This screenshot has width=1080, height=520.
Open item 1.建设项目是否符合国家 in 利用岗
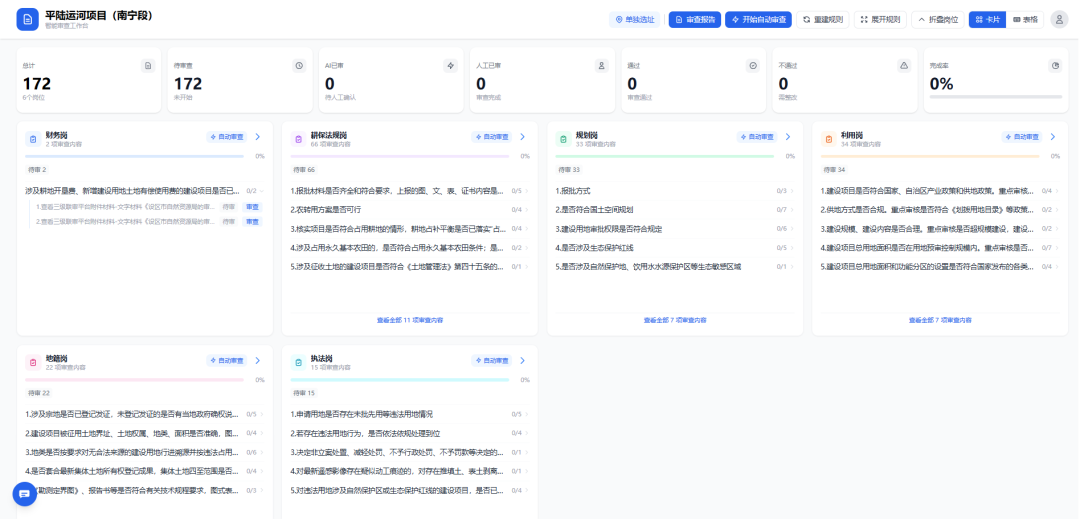tap(940, 191)
